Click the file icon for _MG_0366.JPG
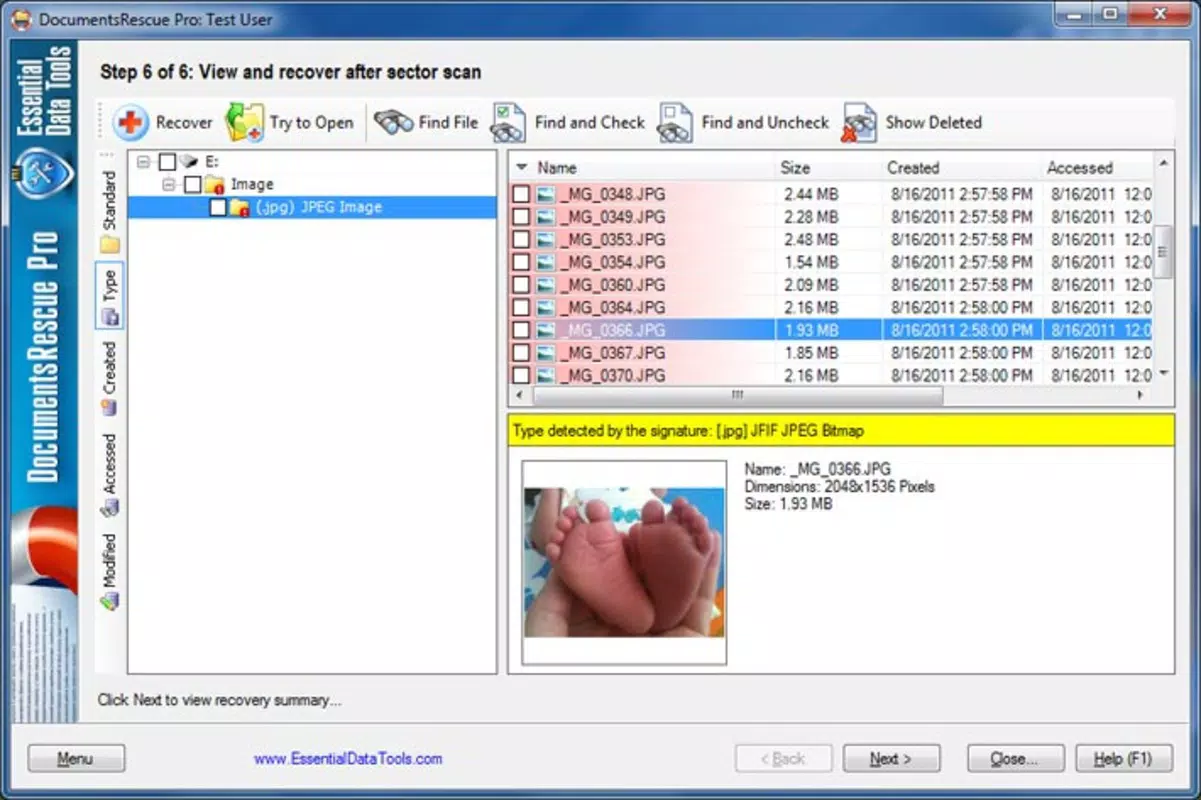Image resolution: width=1201 pixels, height=800 pixels. [x=545, y=330]
